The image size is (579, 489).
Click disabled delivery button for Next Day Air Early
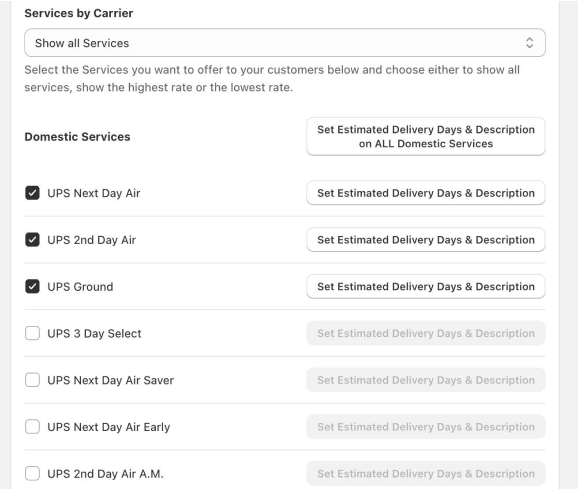[426, 427]
